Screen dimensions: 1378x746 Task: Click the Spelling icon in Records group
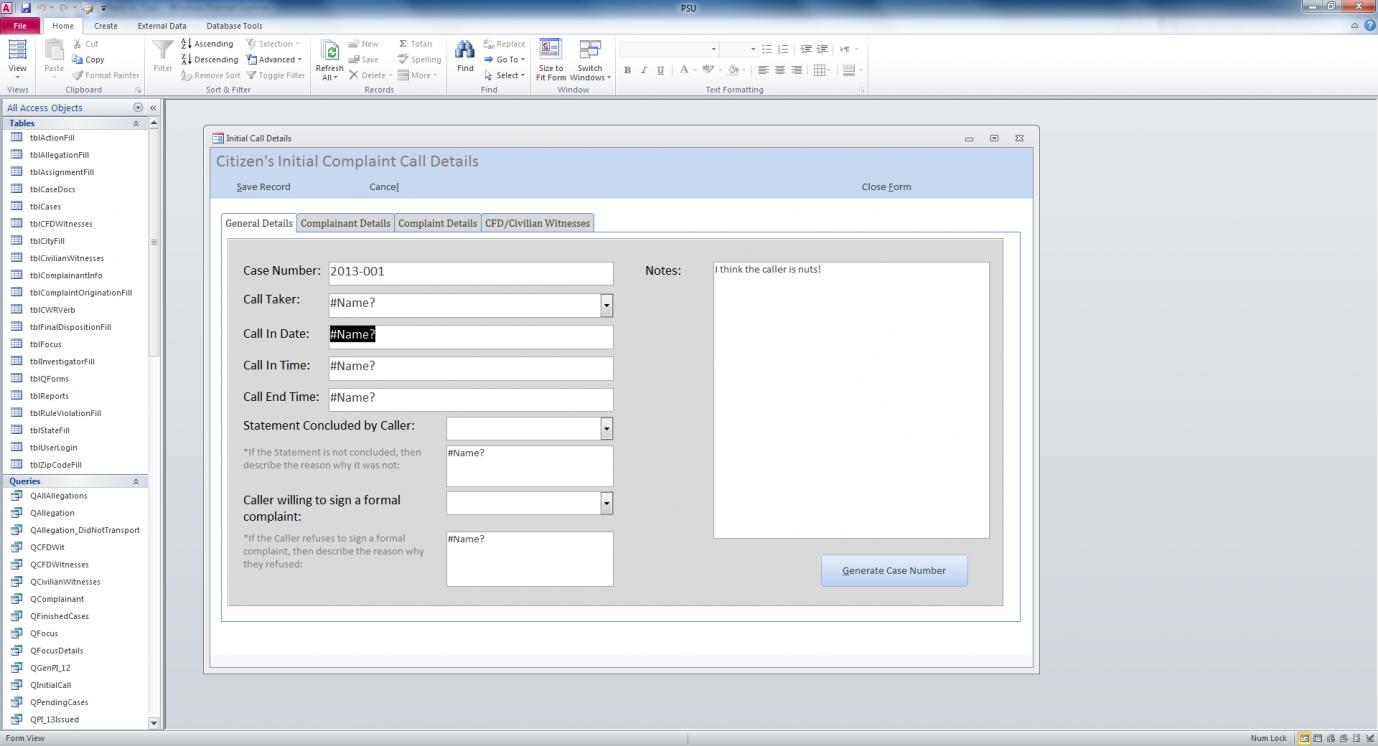click(403, 59)
